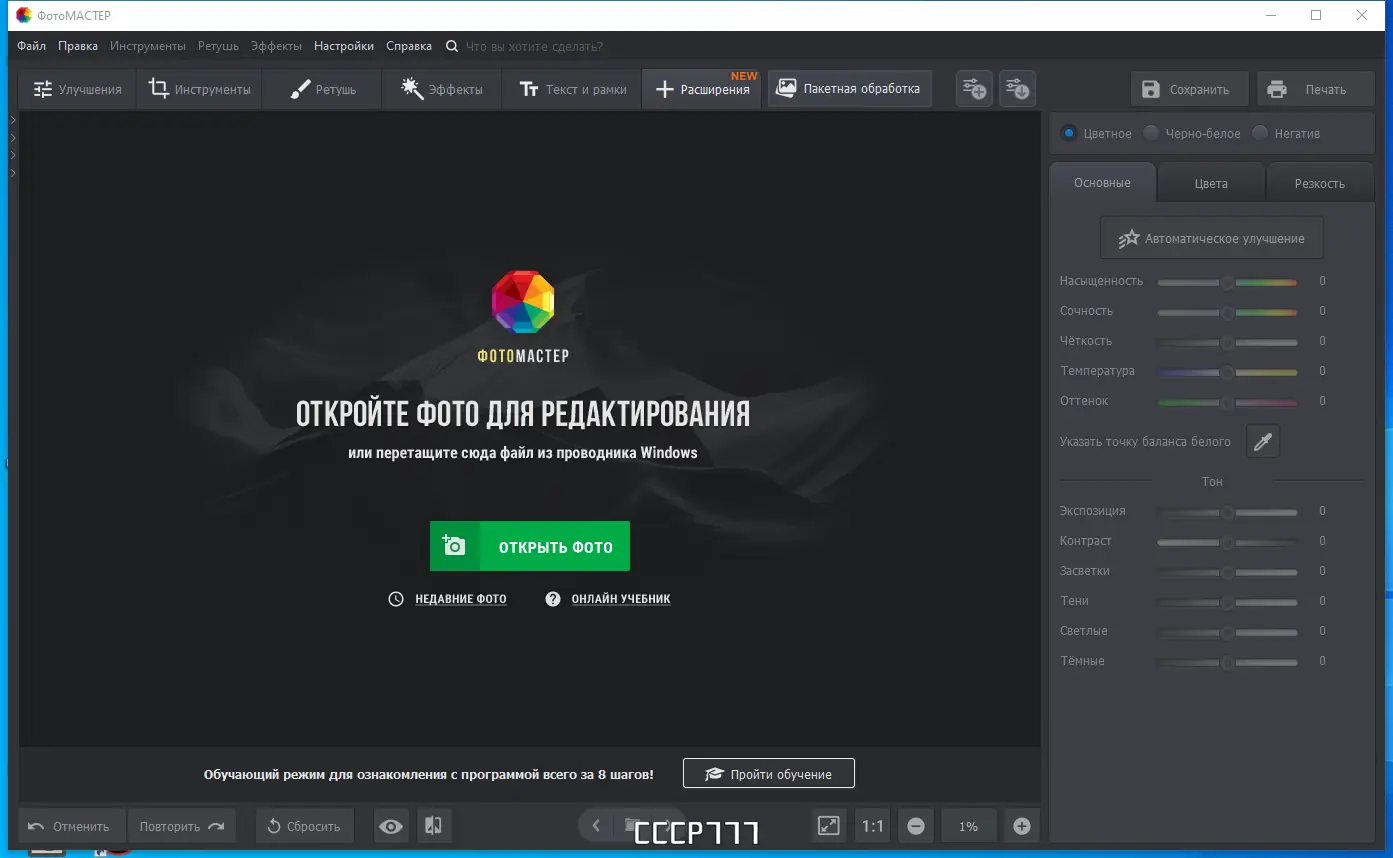The height and width of the screenshot is (858, 1393).
Task: Click the Насыщенность slider handle
Action: [x=1226, y=282]
